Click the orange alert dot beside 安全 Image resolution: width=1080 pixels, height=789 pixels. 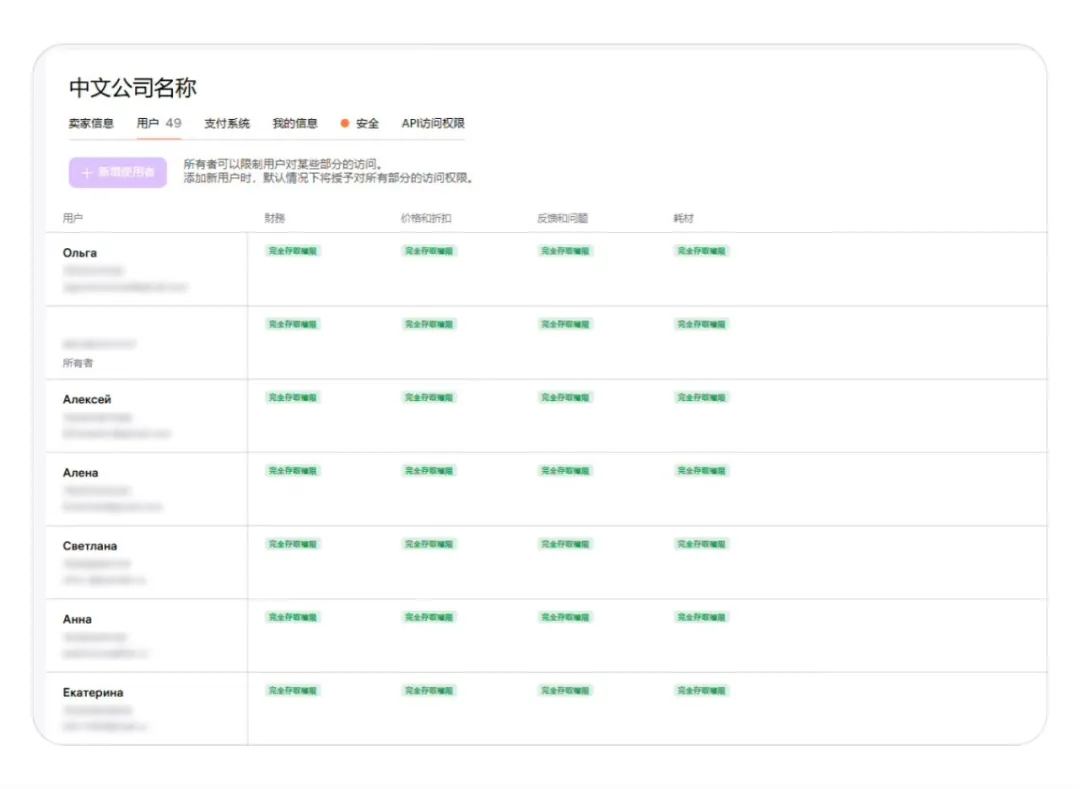click(345, 124)
